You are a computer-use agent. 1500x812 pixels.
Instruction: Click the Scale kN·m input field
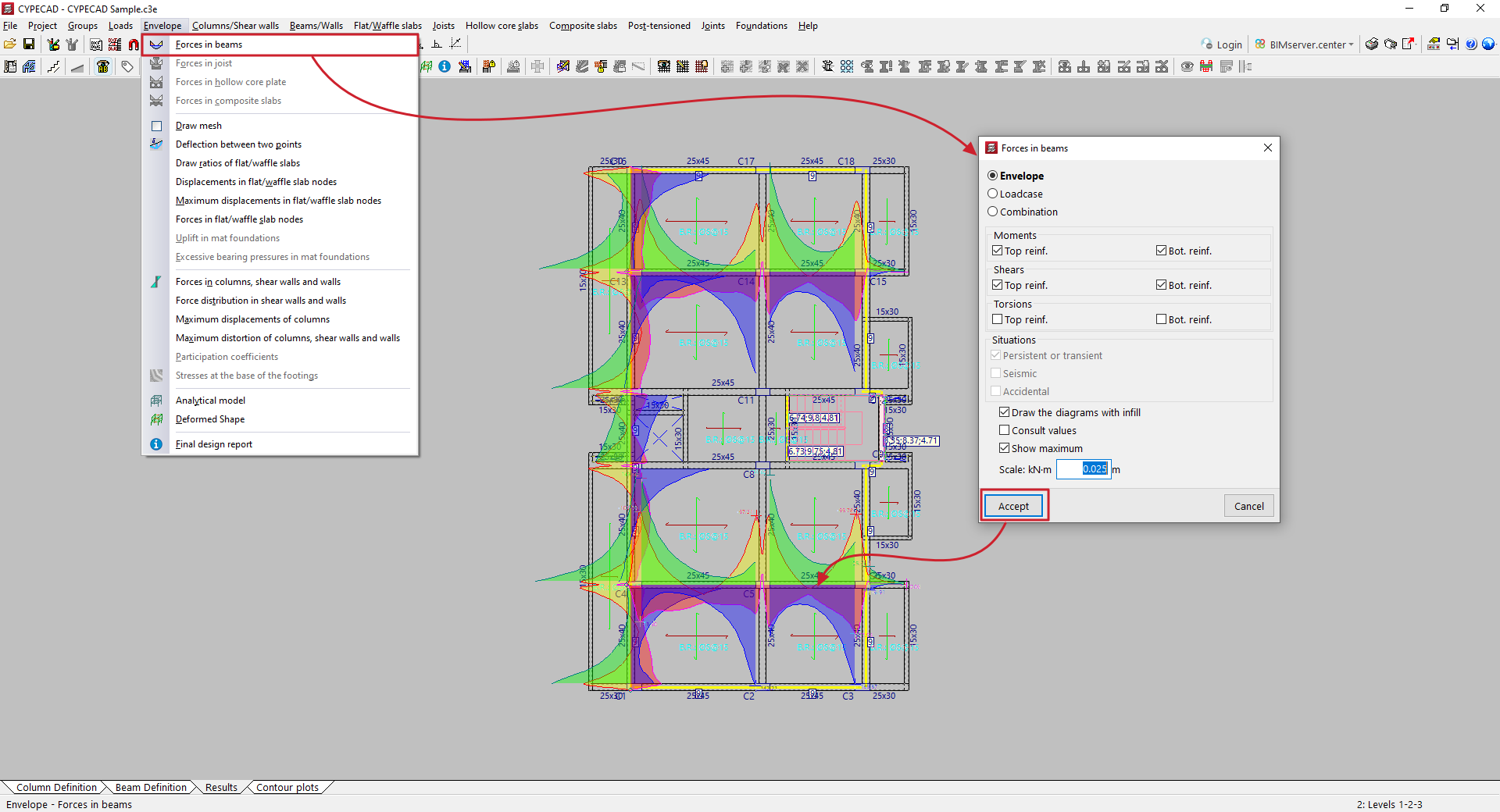click(x=1083, y=469)
